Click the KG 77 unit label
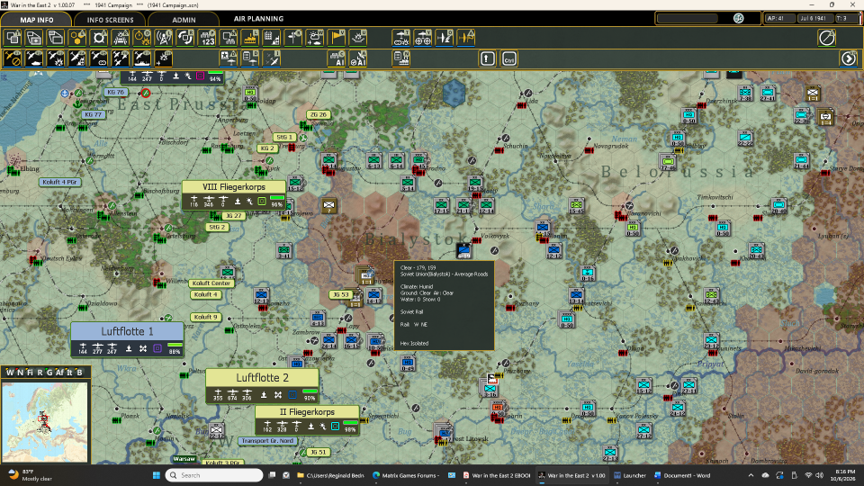The width and height of the screenshot is (864, 486). [93, 115]
